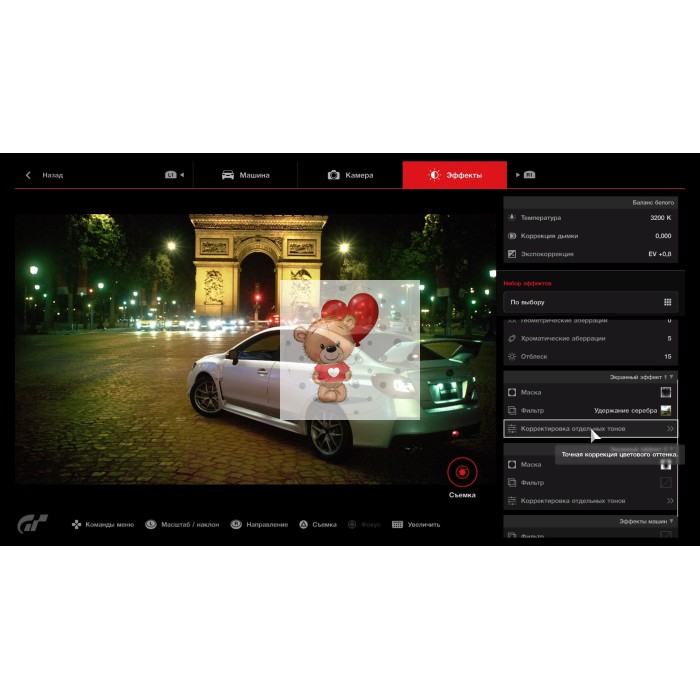Image resolution: width=700 pixels, height=700 pixels.
Task: Expand the lower Корректировка отдельных тонов chevron
Action: (670, 501)
